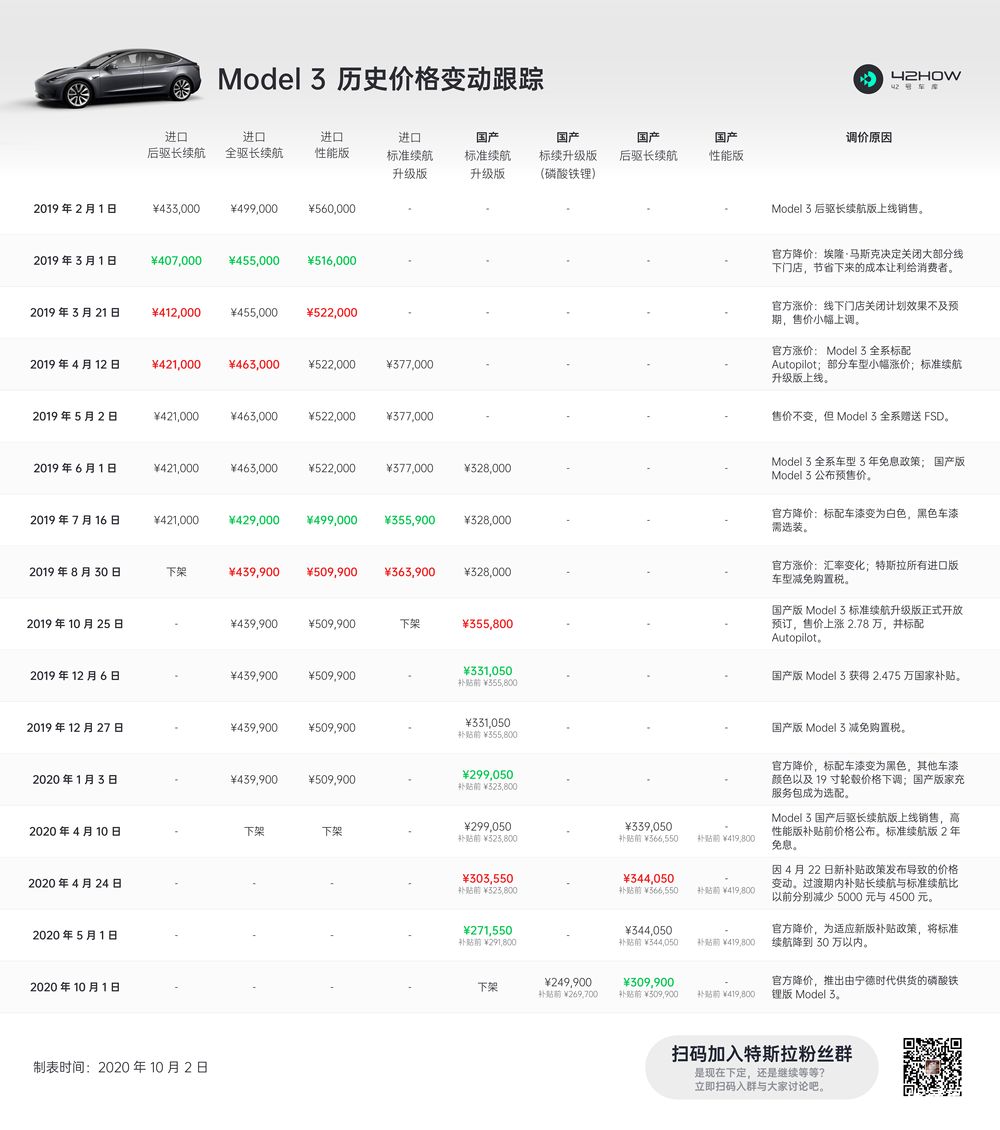This screenshot has width=1000, height=1130.
Task: Click the date '2019 年 6 月 1 日'
Action: 75,468
